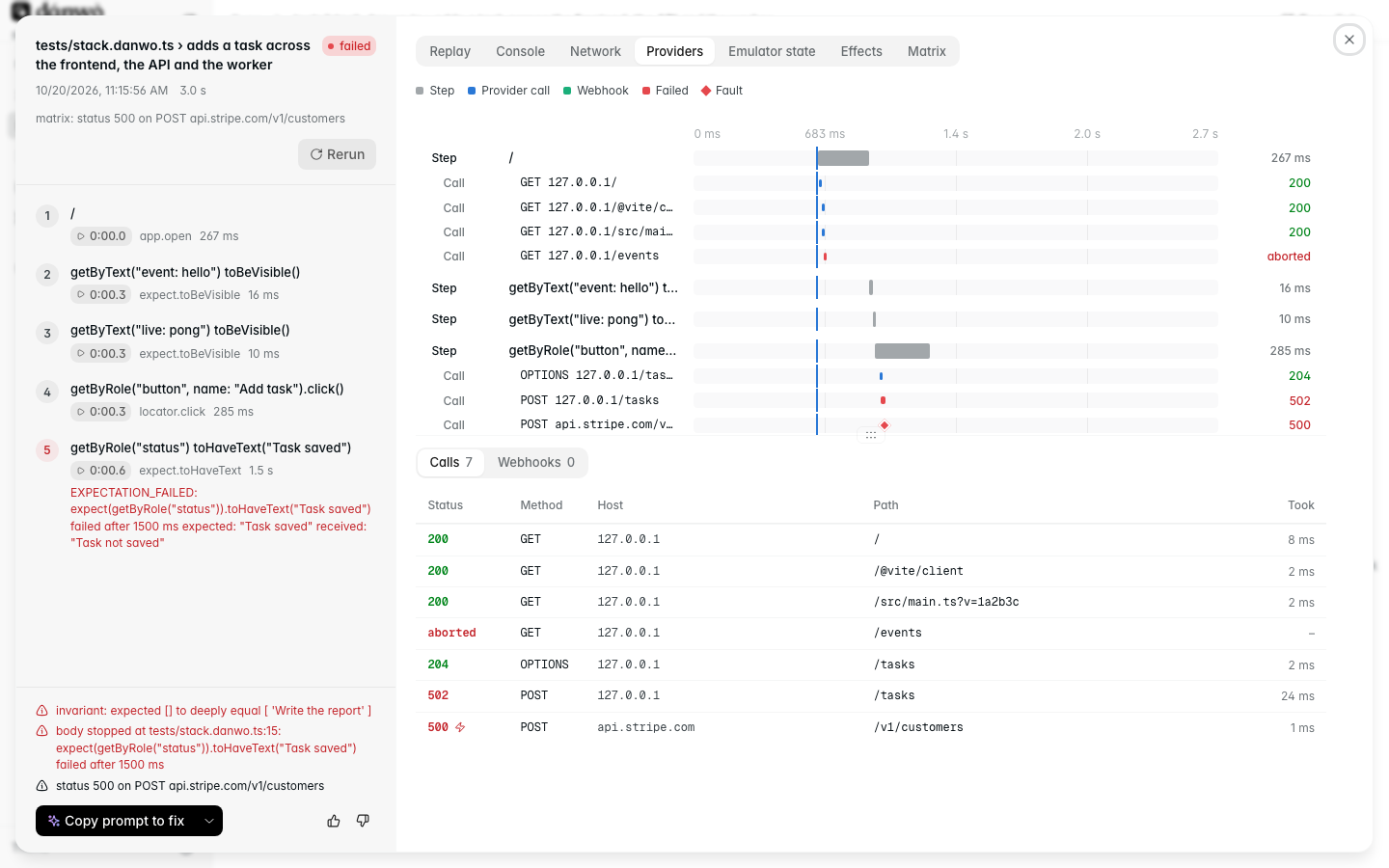Select timeline step getByText("event: hello")
This screenshot has height=868, width=1389.
pos(871,288)
